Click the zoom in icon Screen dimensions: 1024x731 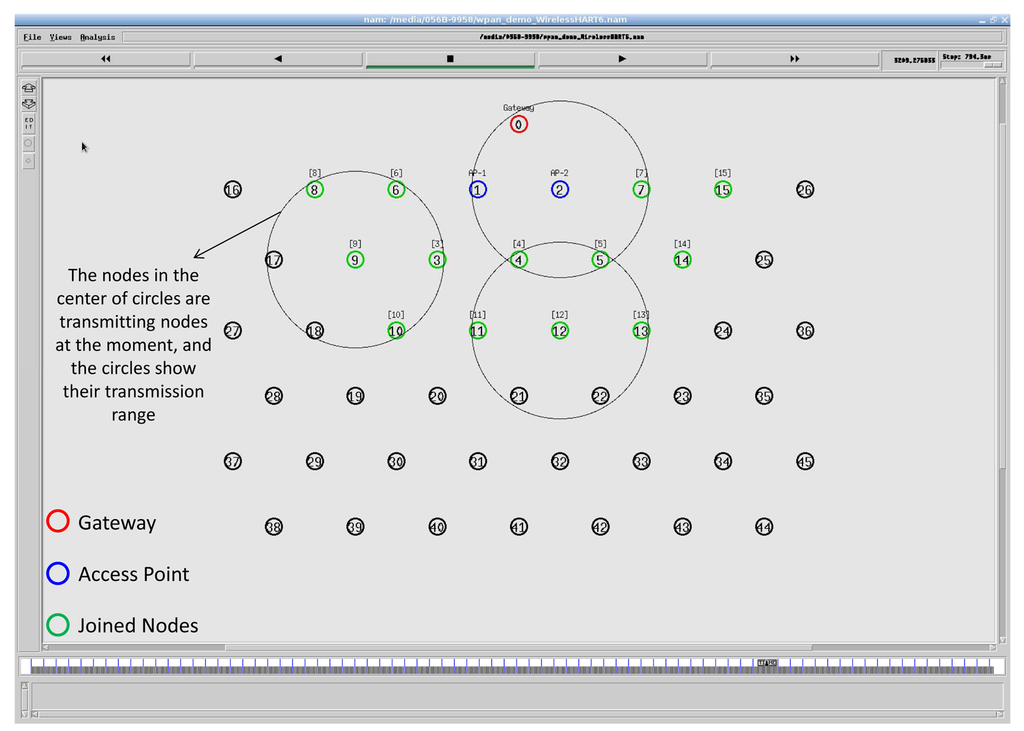coord(29,88)
